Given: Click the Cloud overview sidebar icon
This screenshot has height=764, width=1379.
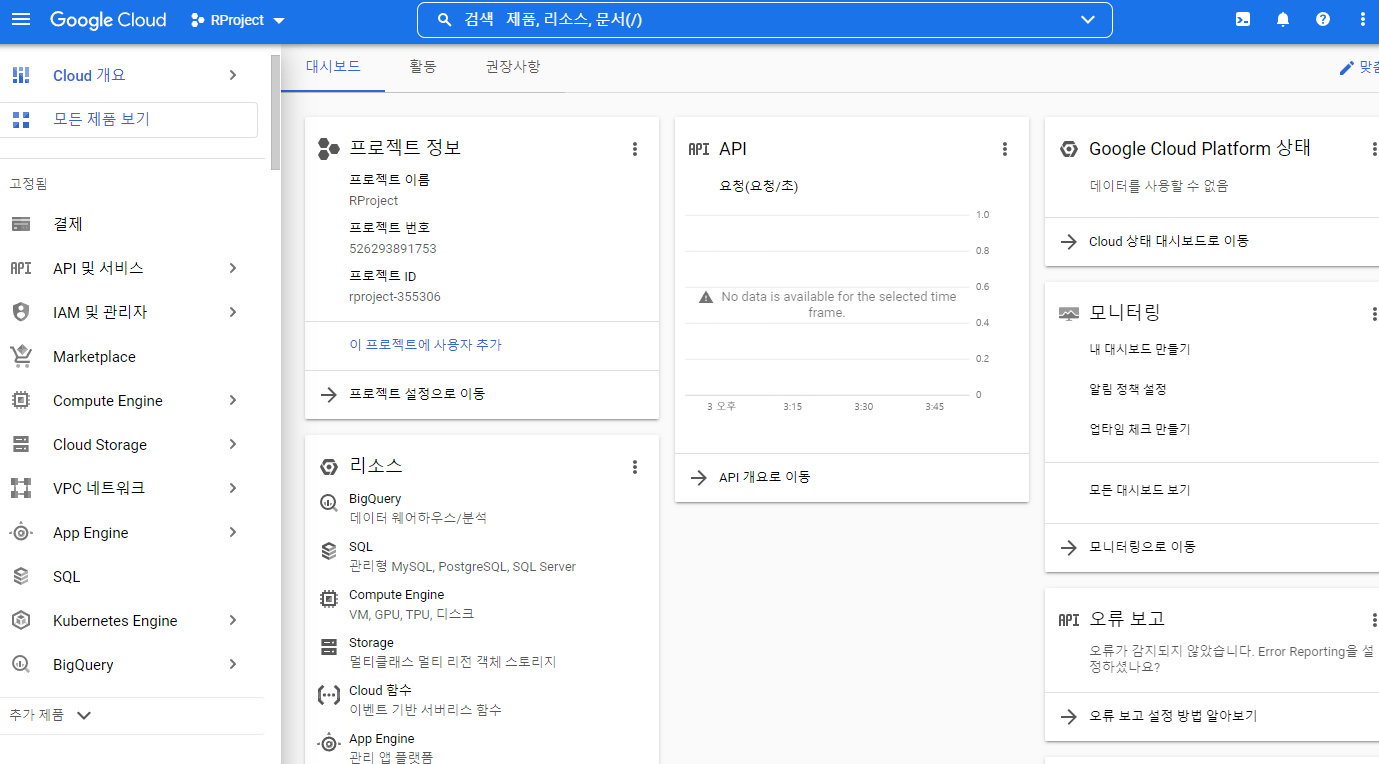Looking at the screenshot, I should [21, 75].
